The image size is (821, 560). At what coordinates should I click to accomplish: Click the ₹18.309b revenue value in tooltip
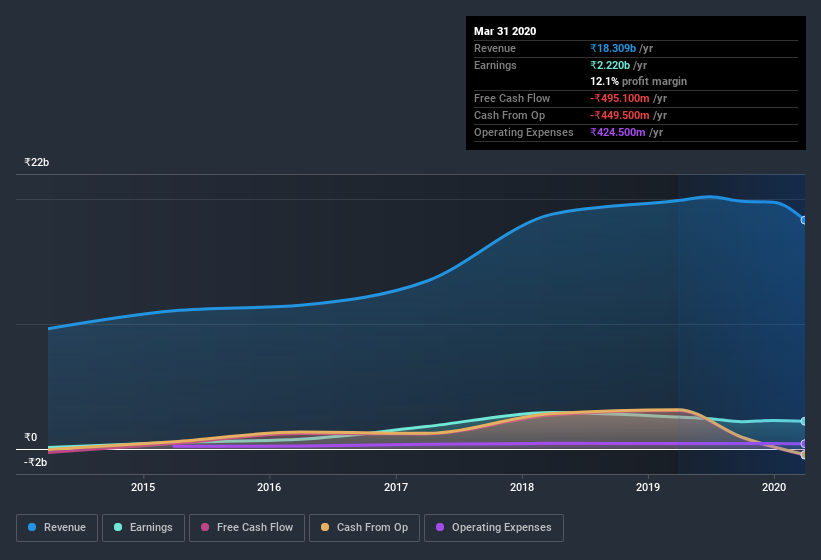coord(613,48)
